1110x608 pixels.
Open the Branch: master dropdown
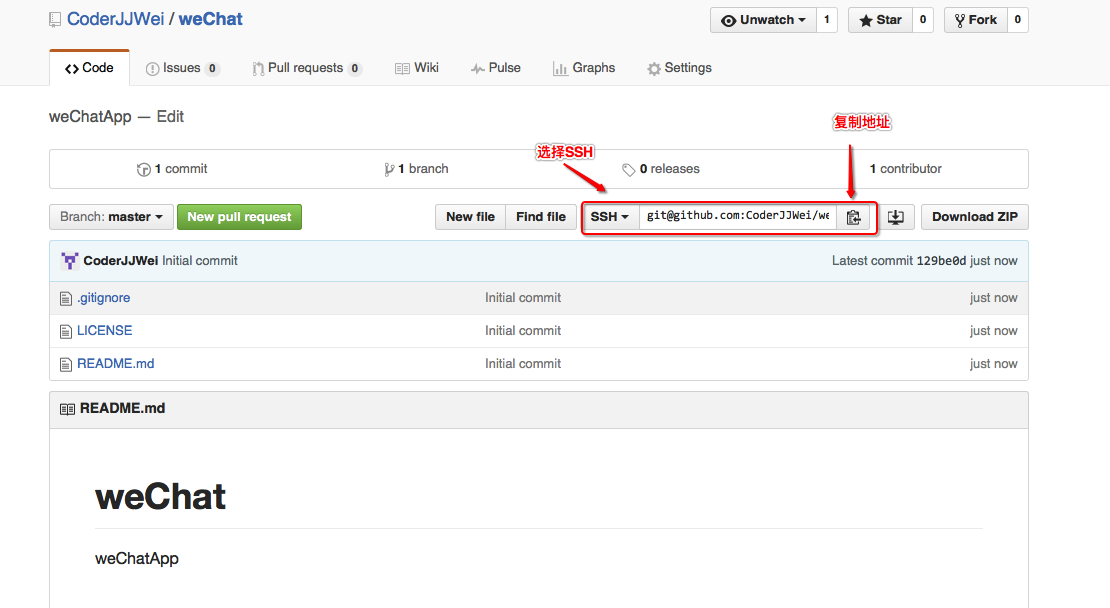(111, 217)
